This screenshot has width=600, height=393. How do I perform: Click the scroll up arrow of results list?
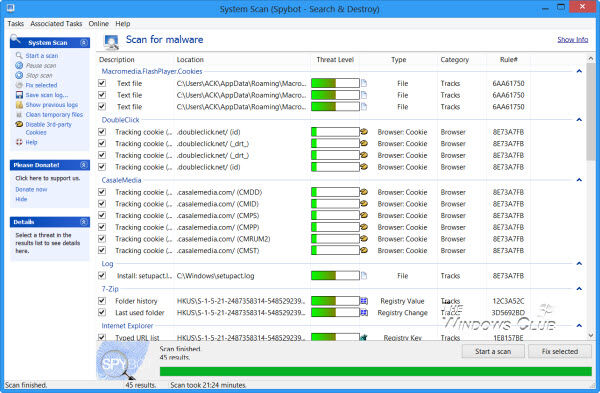590,59
